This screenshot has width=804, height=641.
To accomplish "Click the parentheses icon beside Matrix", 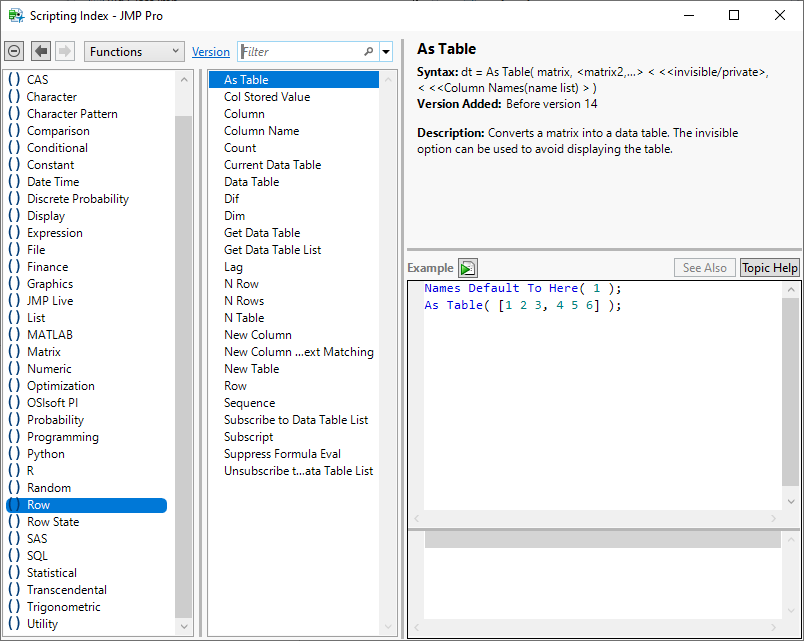I will click(x=14, y=352).
